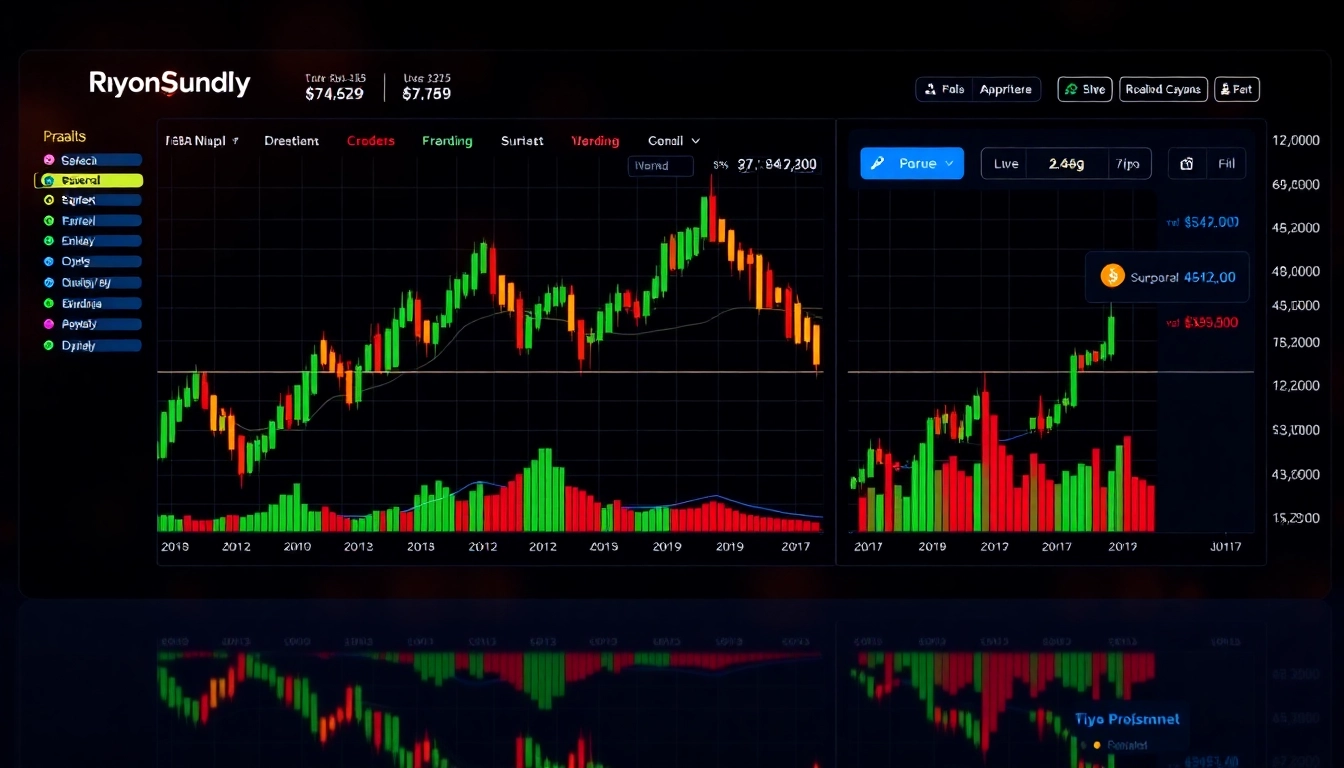This screenshot has height=768, width=1344.
Task: Click the green dot icon beside Farrell
Action: click(x=48, y=221)
